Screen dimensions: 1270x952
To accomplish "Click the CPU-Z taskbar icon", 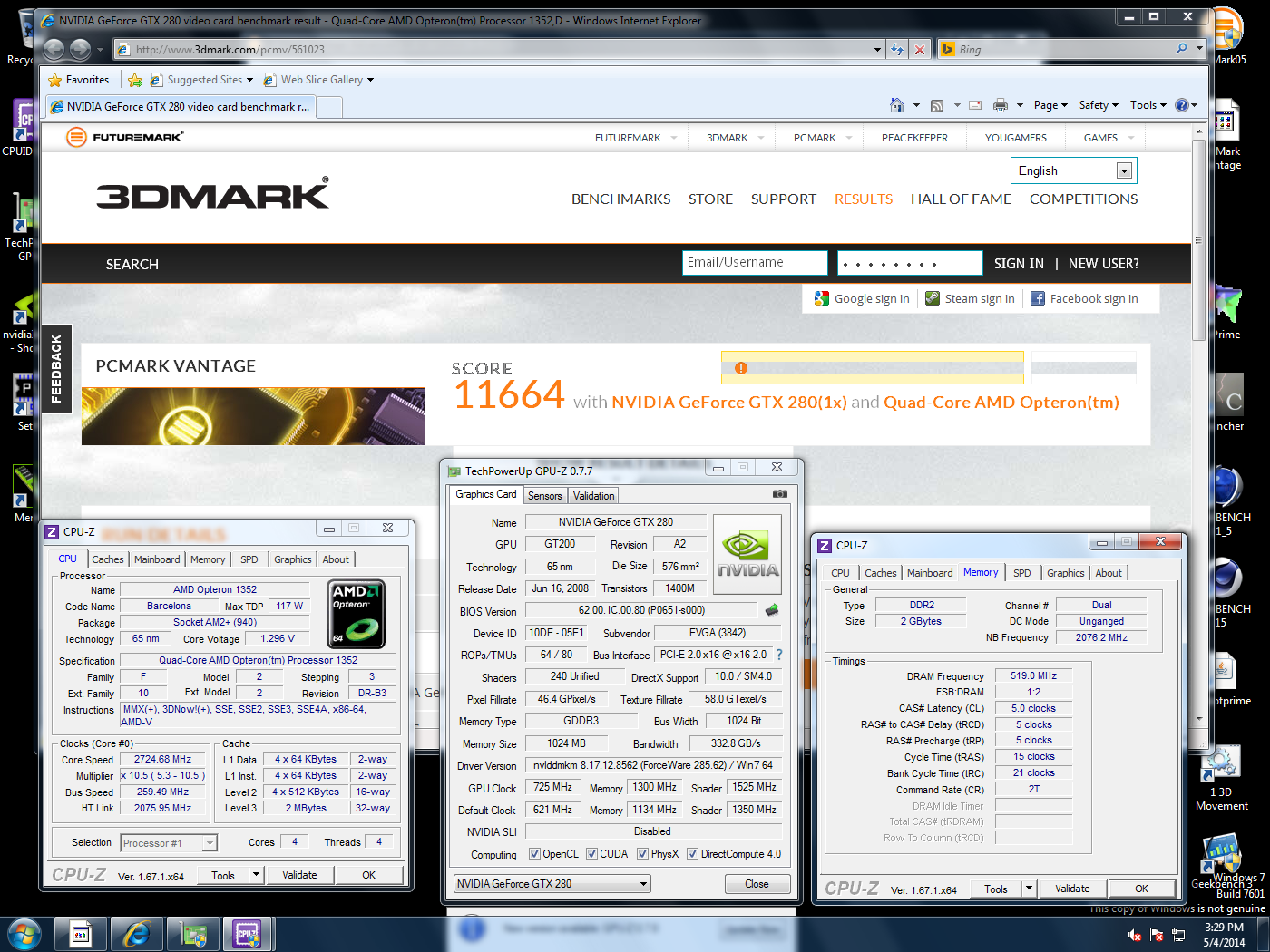I will [247, 934].
